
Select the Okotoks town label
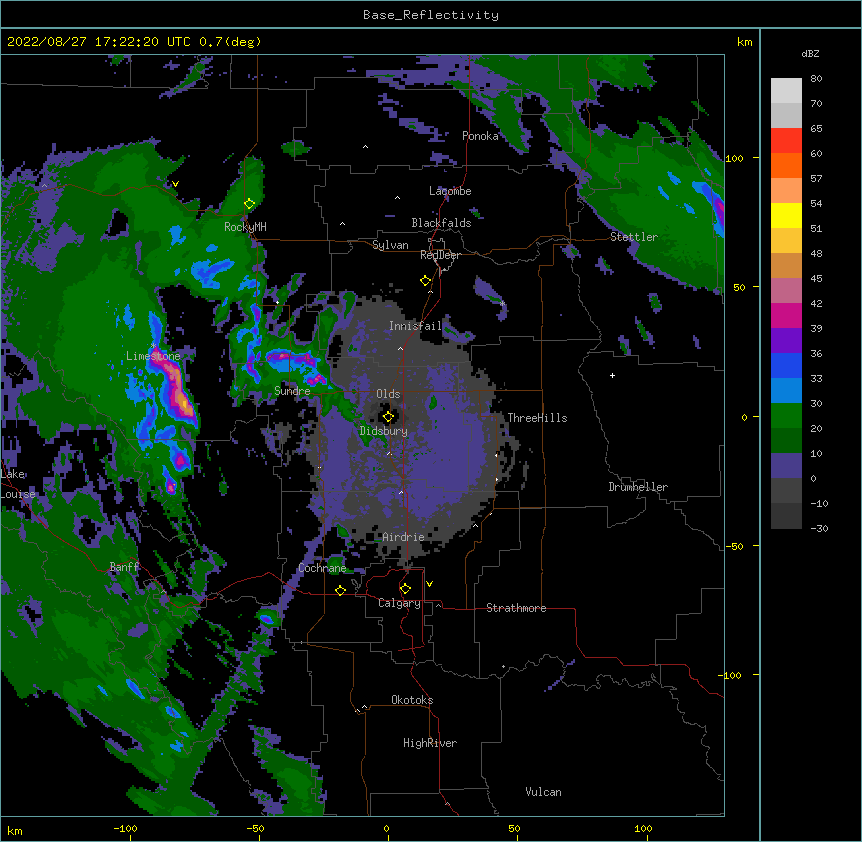(412, 700)
